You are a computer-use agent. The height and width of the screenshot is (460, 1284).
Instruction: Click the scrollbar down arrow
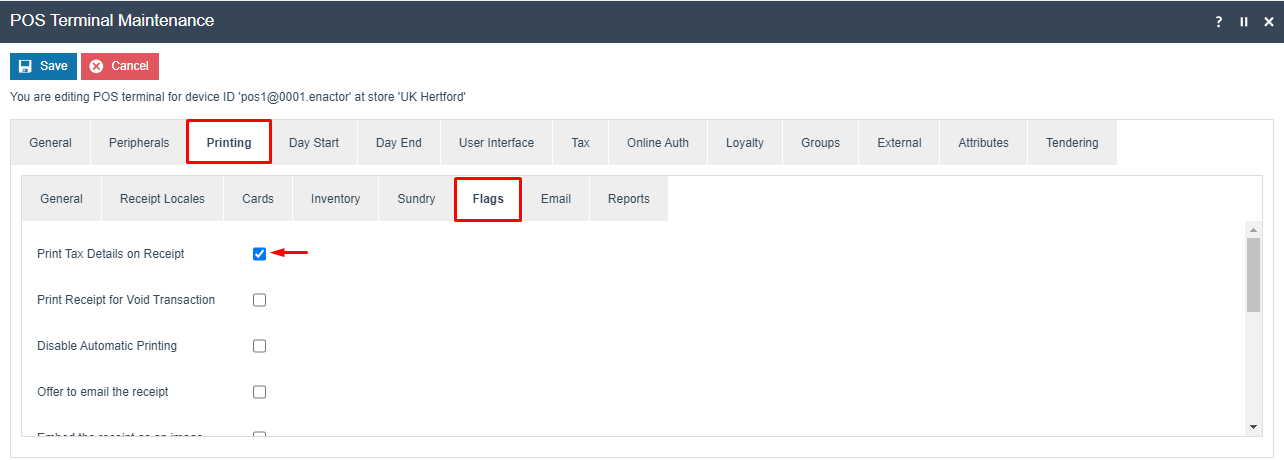click(1254, 427)
